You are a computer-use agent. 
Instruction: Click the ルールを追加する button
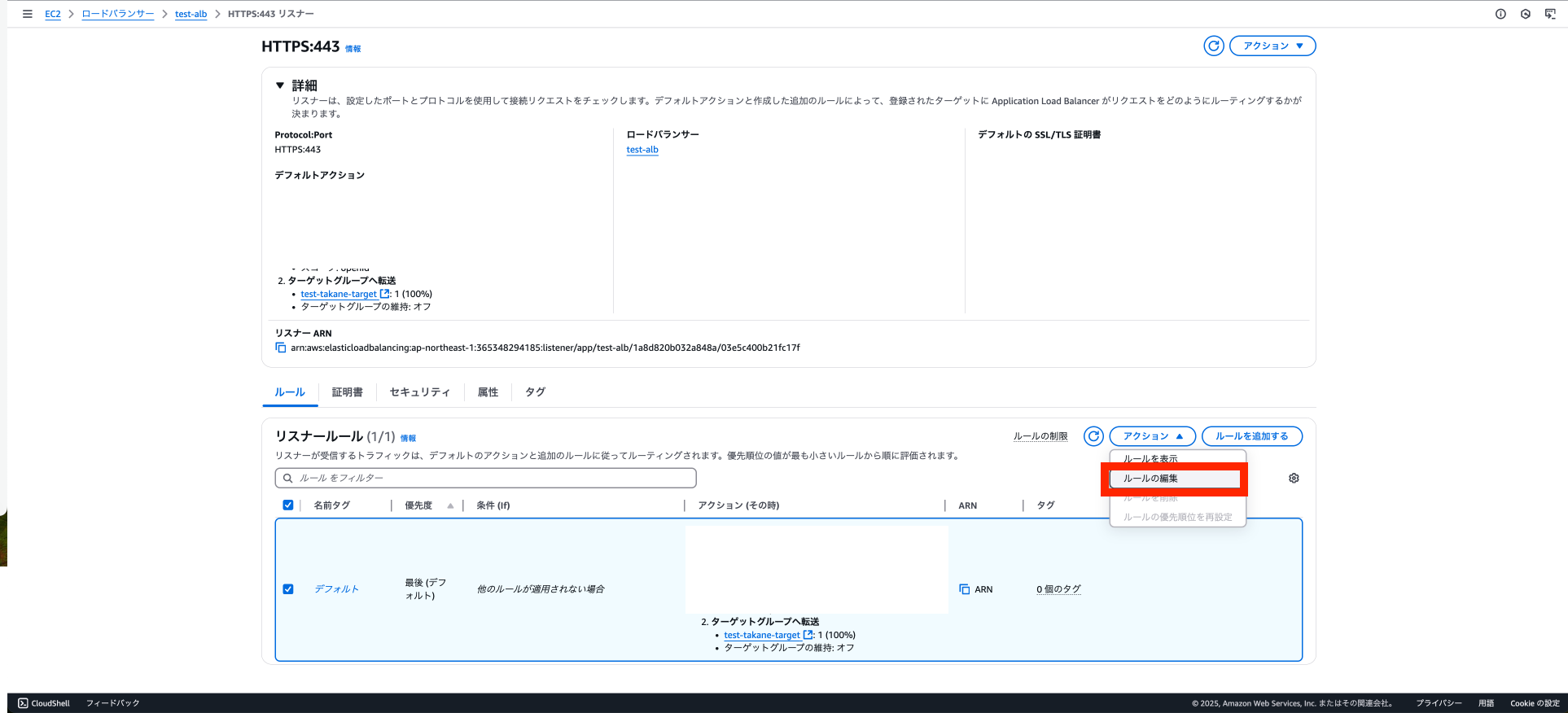click(x=1252, y=436)
